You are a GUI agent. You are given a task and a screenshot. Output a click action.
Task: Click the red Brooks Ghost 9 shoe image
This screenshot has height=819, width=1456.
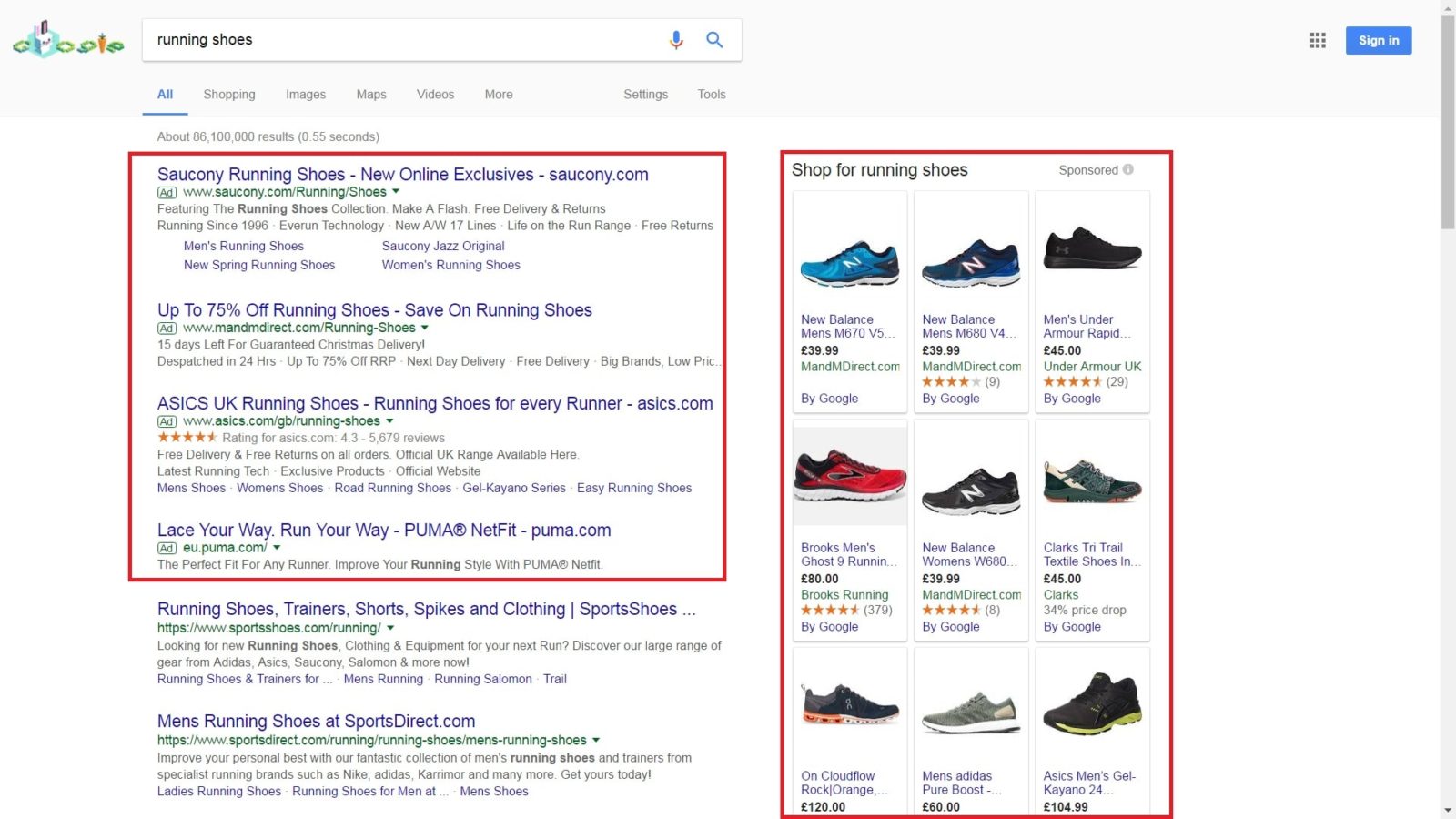(x=850, y=476)
